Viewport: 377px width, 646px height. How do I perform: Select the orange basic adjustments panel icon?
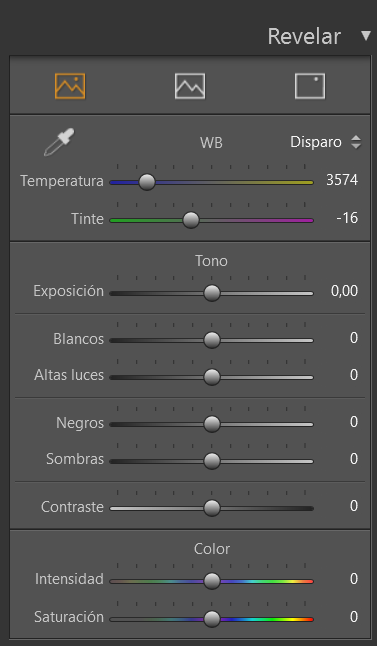coord(70,86)
